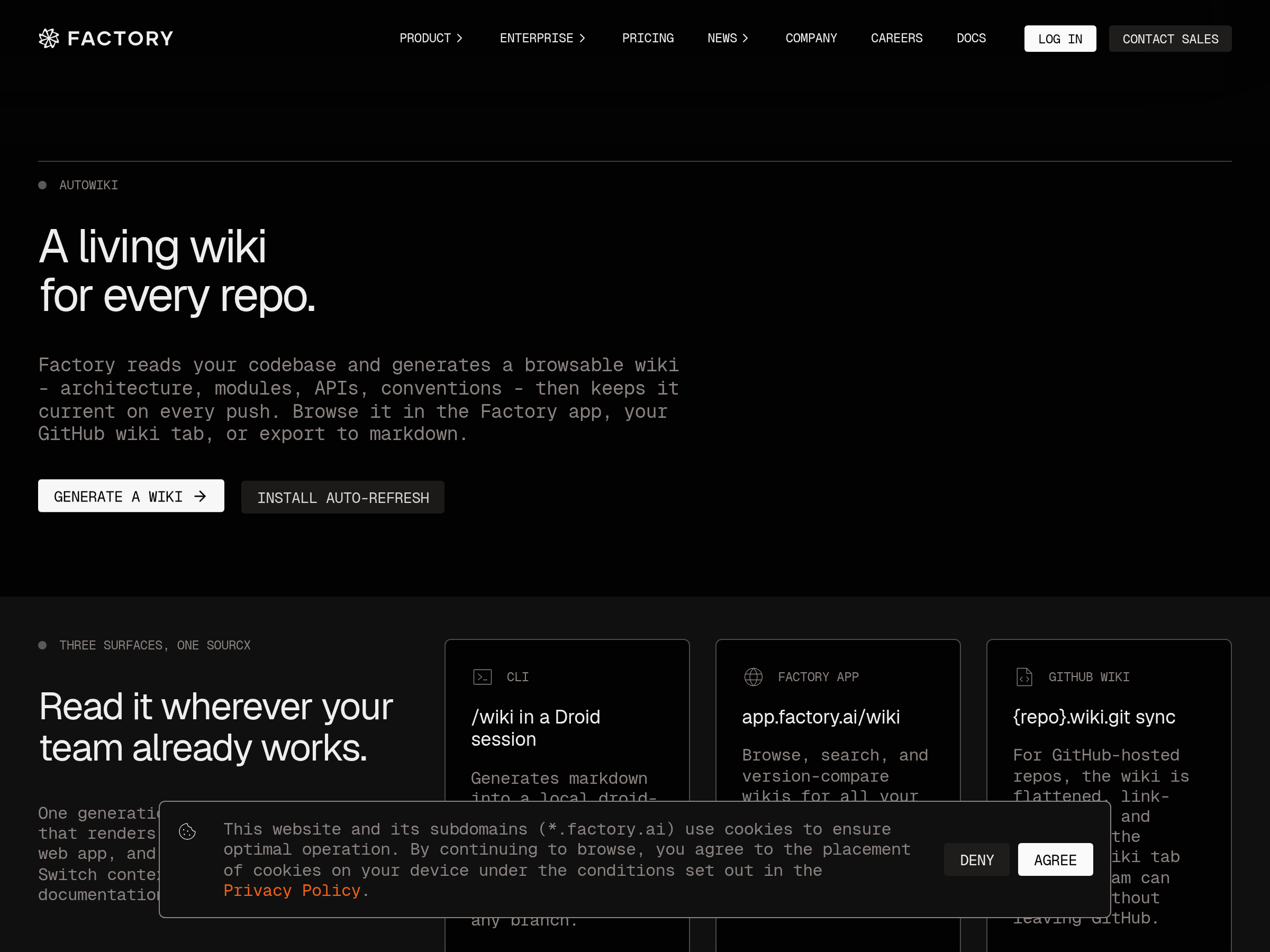Click the FACTORY APP card label
Screen dimensions: 1270x952
pos(818,677)
